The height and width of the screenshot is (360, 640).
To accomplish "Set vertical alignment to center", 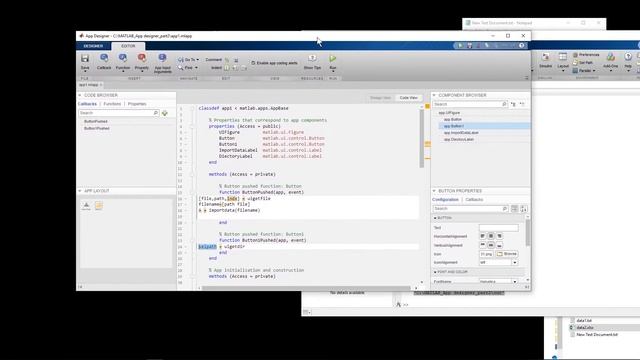I will click(491, 245).
